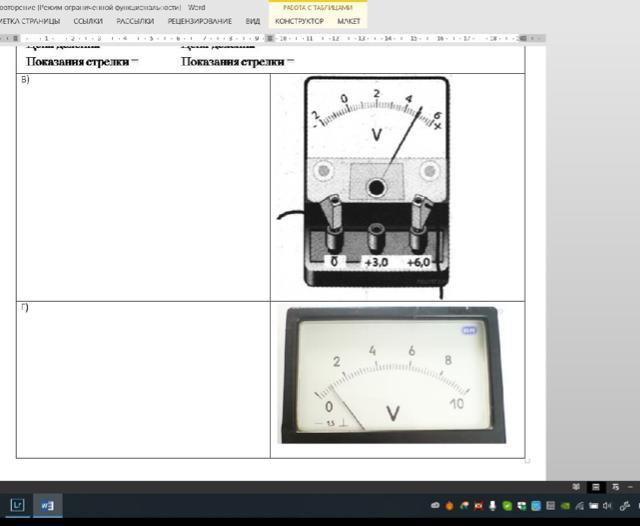Open the КОНСТРУКТОР table tools tab
Viewport: 640px width, 526px height.
[299, 20]
